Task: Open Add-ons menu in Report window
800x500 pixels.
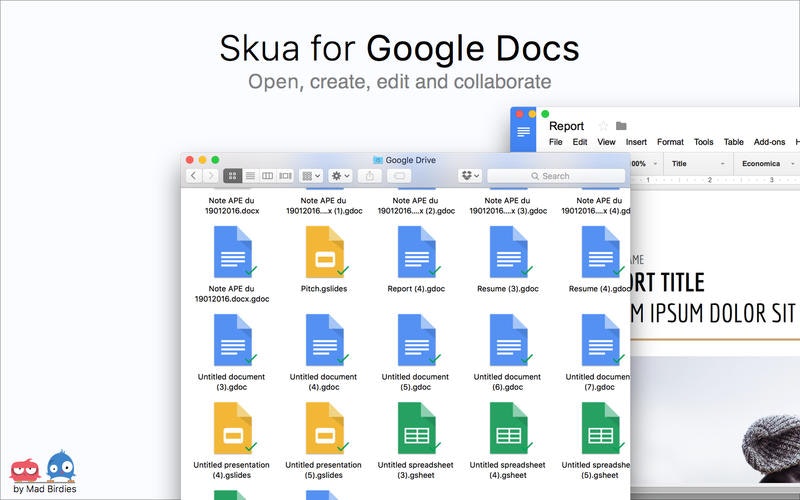Action: tap(769, 142)
